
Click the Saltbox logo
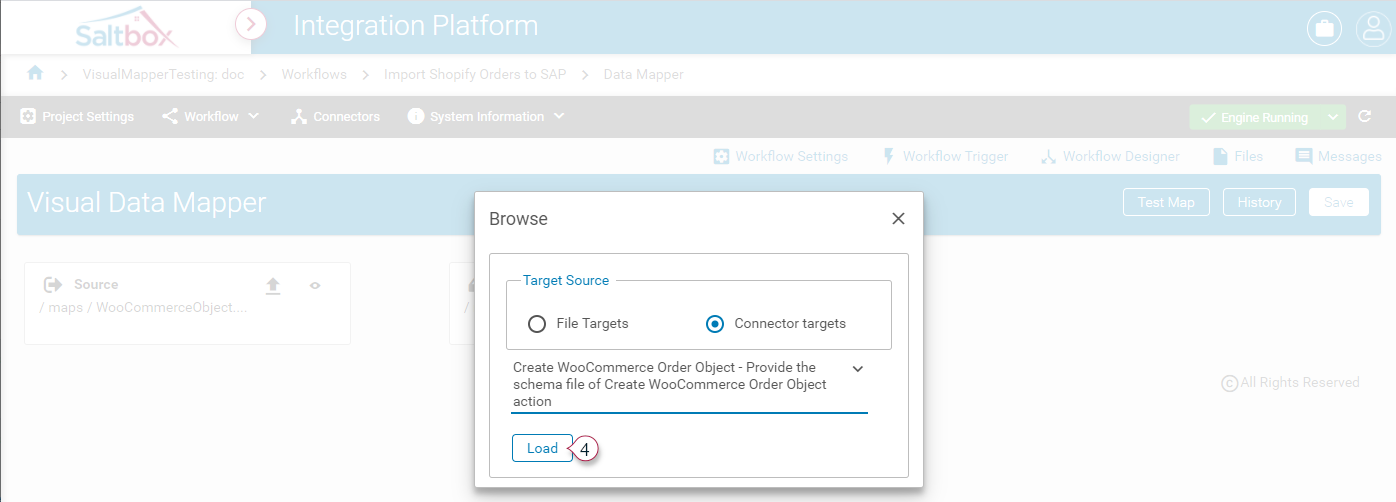pyautogui.click(x=127, y=27)
